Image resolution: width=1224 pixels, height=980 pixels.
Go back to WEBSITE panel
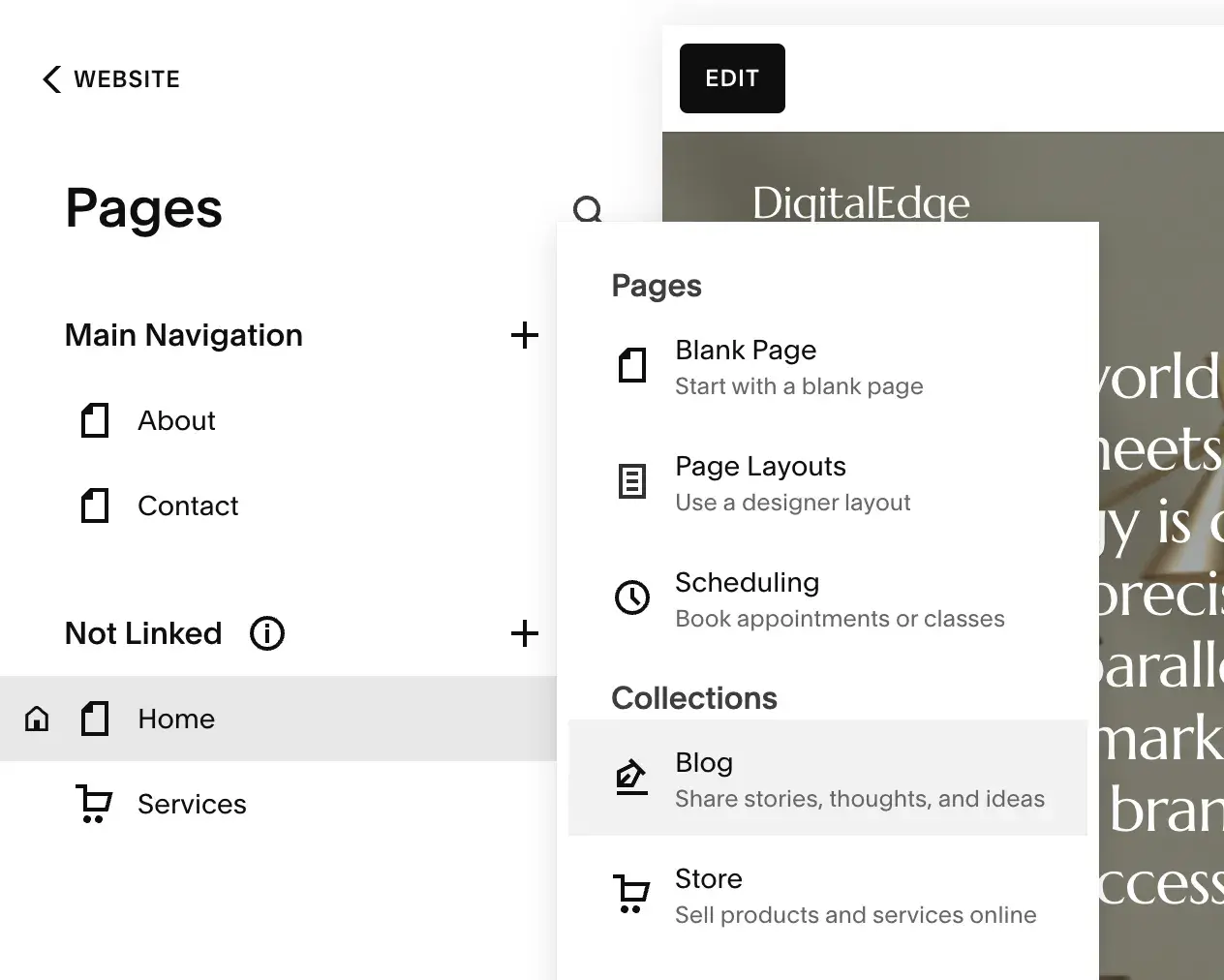coord(109,78)
